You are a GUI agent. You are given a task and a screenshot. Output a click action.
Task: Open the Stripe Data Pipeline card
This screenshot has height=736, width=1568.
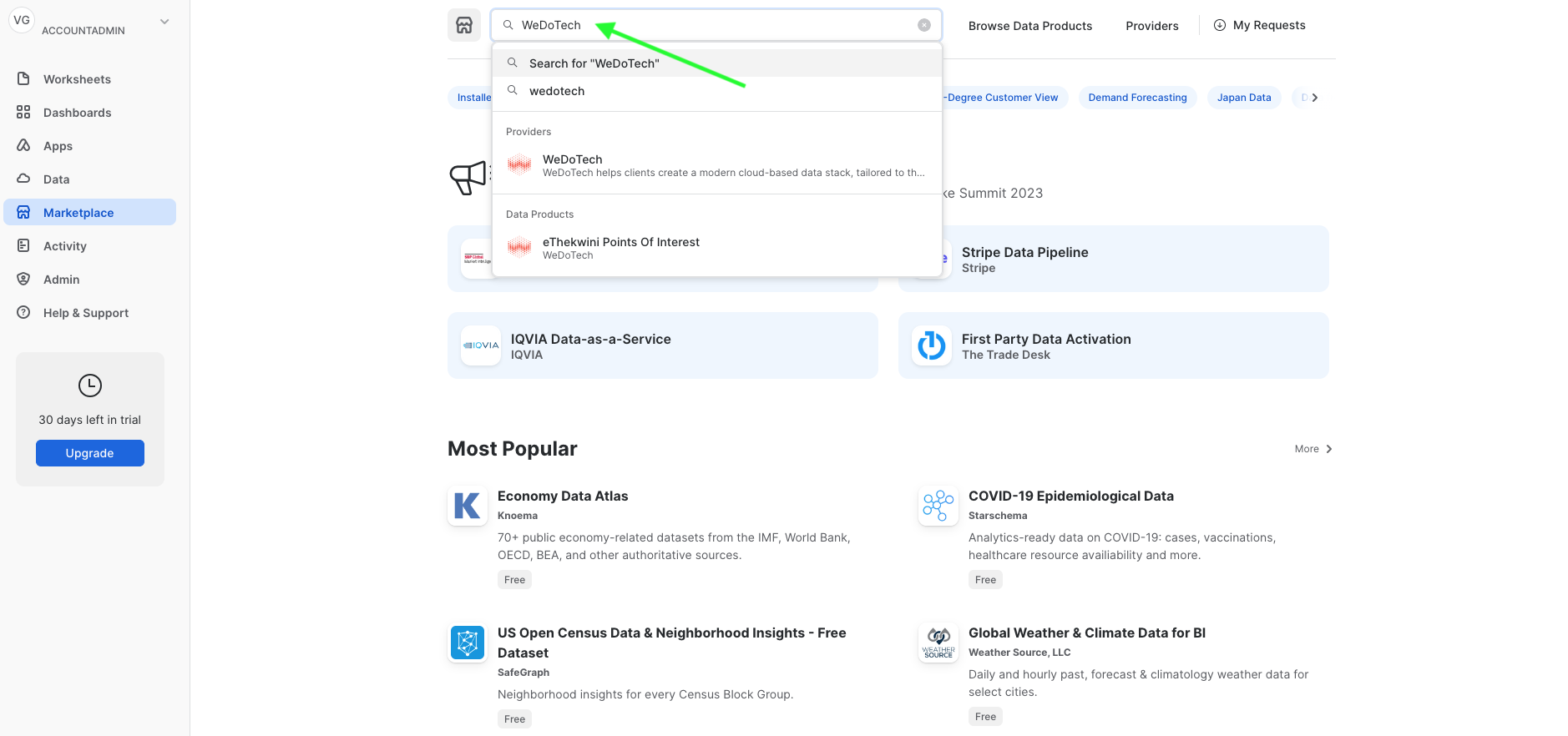[x=1114, y=259]
